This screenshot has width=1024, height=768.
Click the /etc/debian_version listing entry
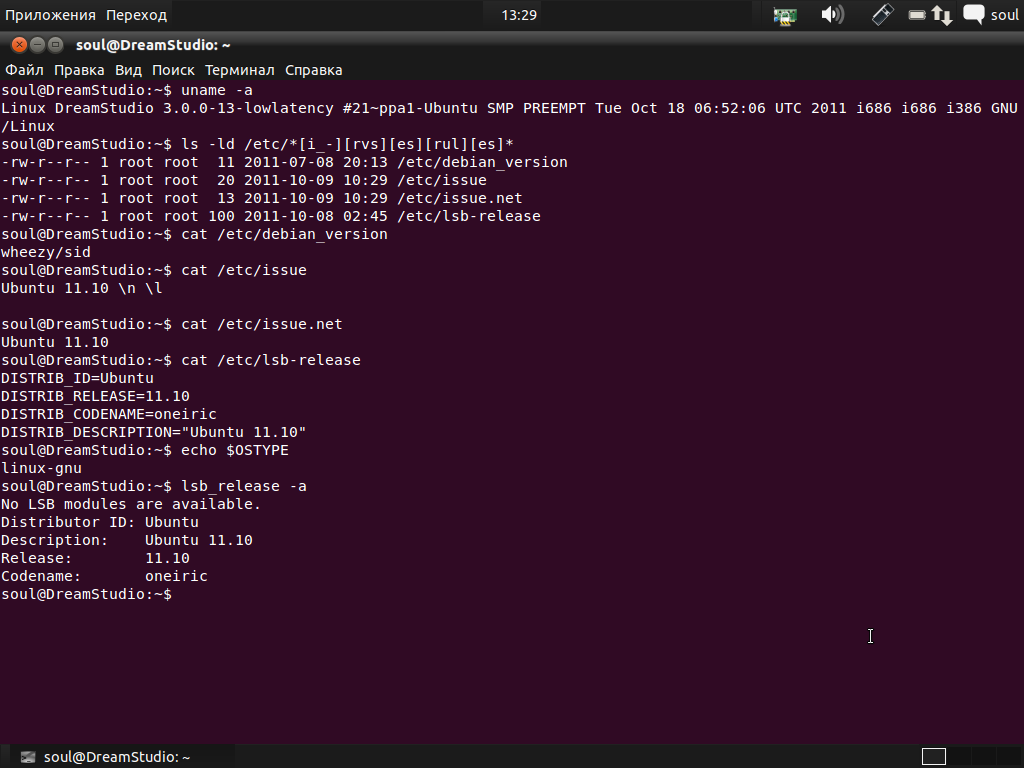483,162
